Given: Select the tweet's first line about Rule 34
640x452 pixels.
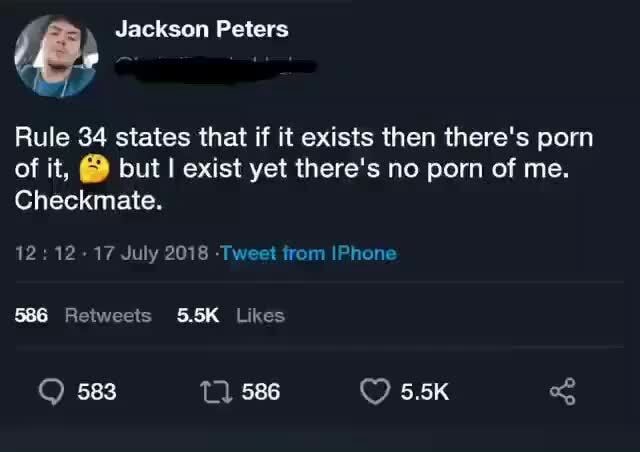Looking at the screenshot, I should pyautogui.click(x=304, y=137).
